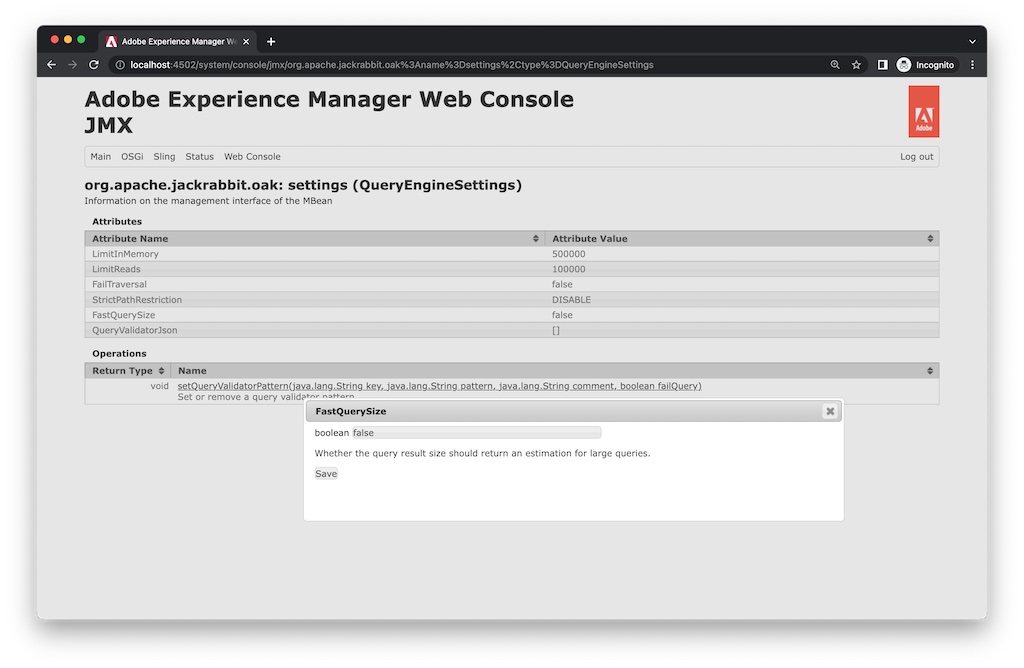This screenshot has height=668, width=1024.
Task: Click the LimitReads attribute row
Action: 511,269
